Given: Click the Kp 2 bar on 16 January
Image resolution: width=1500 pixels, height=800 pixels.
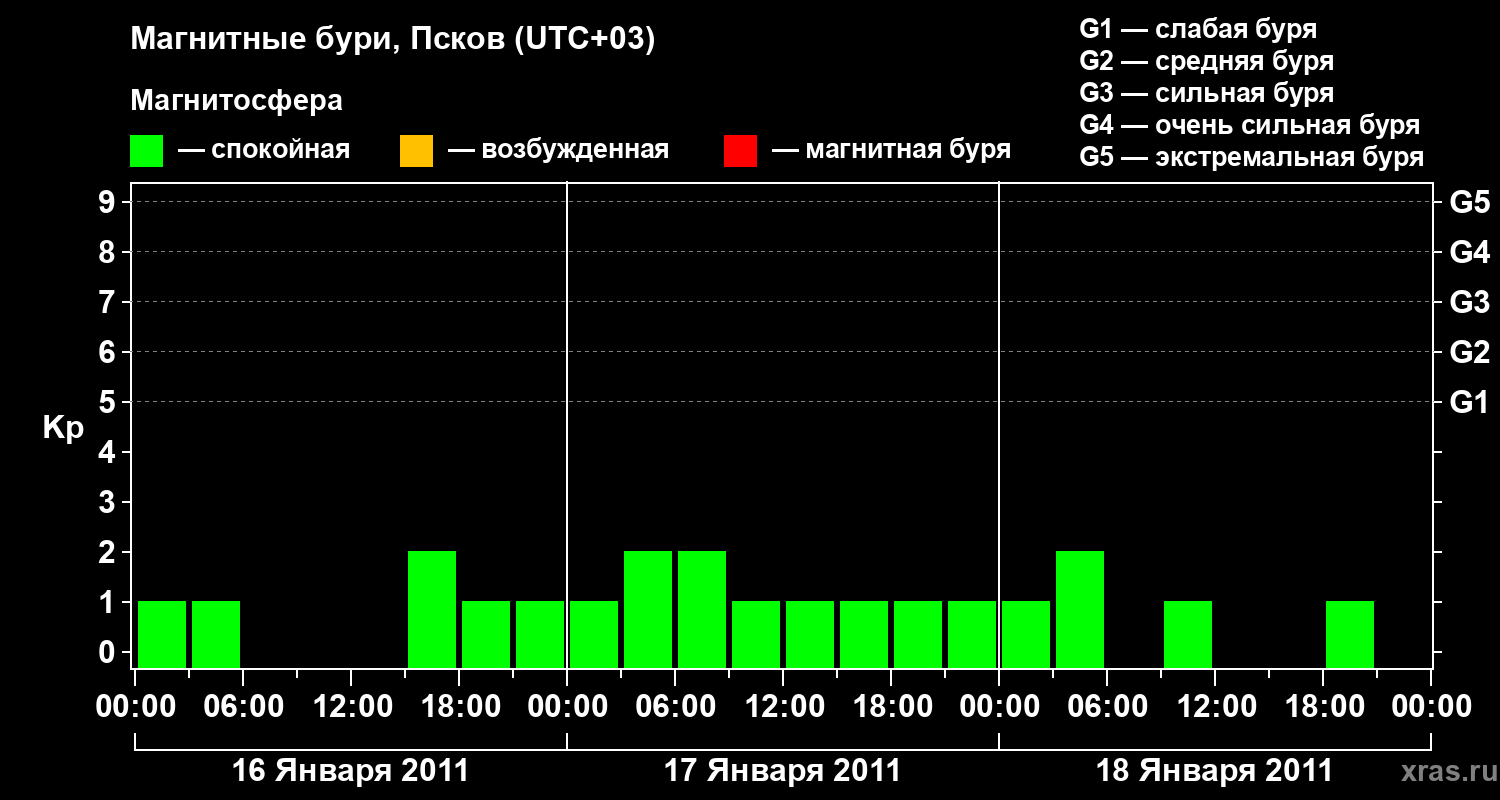Looking at the screenshot, I should pos(432,609).
